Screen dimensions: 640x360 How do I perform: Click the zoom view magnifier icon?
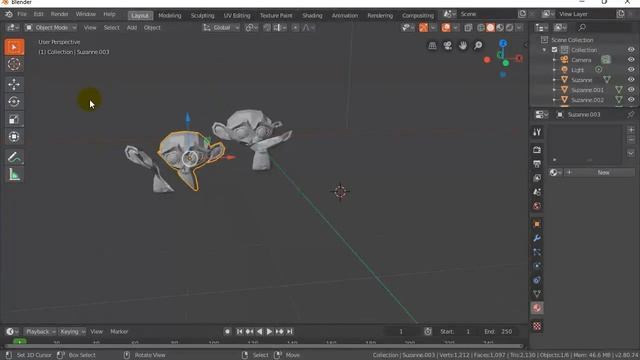pos(478,45)
